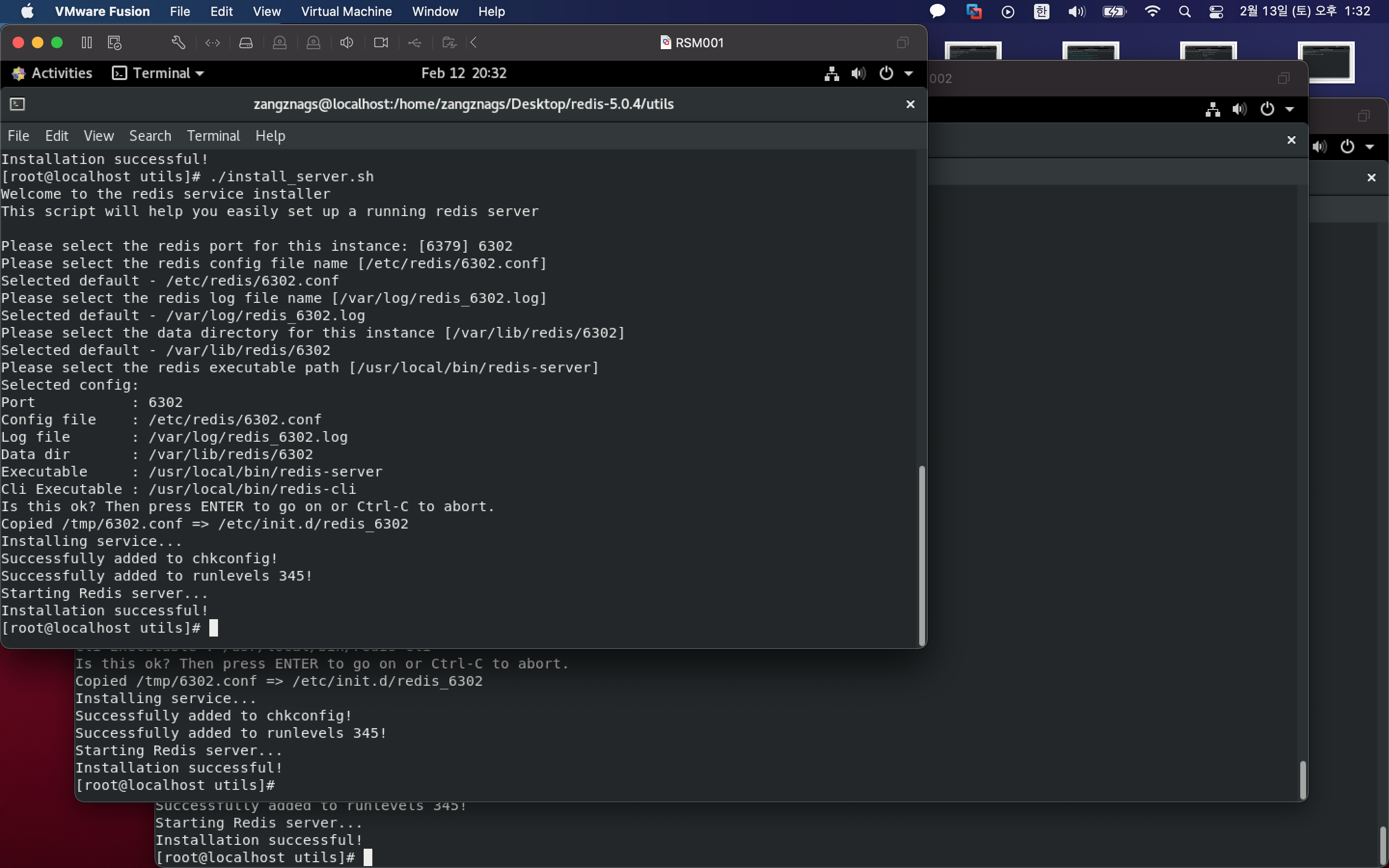1389x868 pixels.
Task: Collapse the toolbar with the chevron arrow
Action: tap(474, 42)
